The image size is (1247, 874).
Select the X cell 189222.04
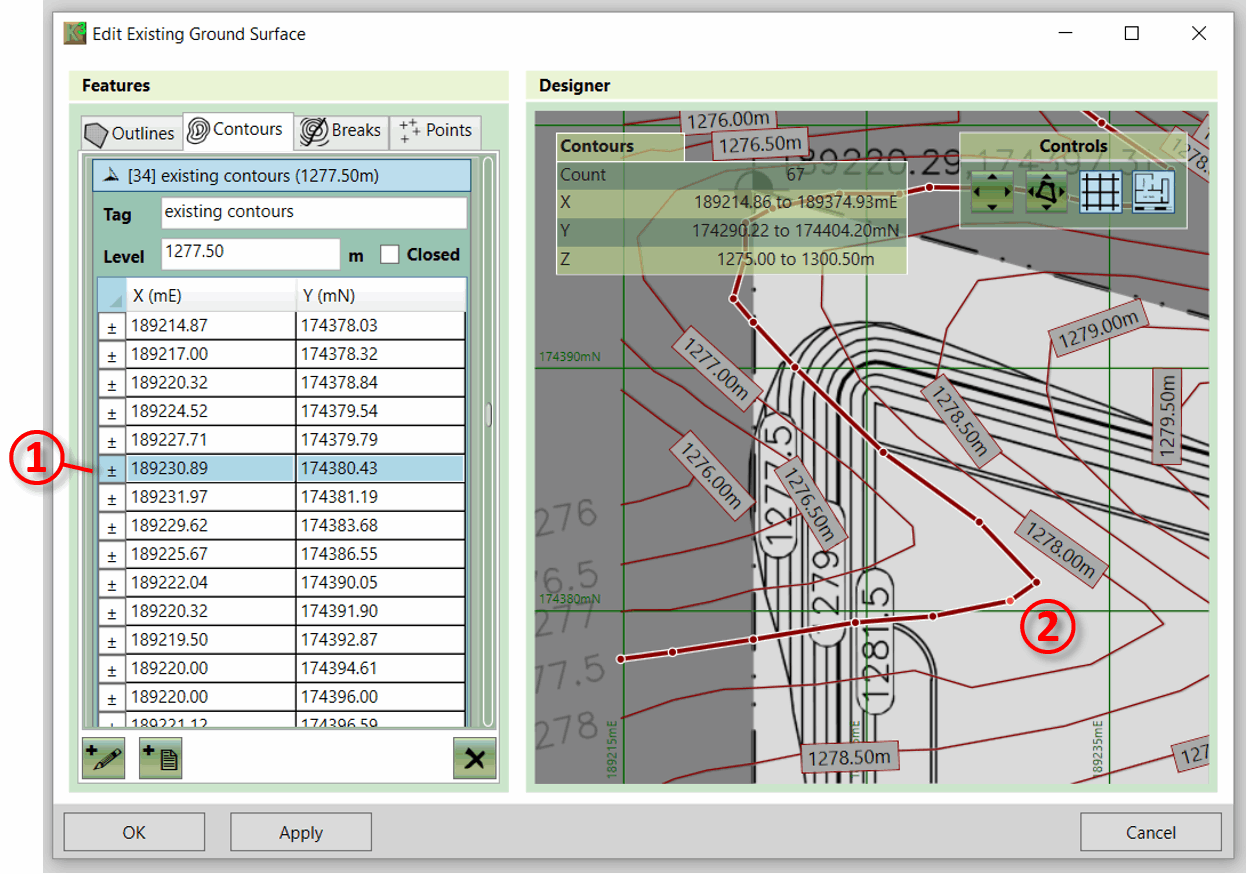pos(211,583)
